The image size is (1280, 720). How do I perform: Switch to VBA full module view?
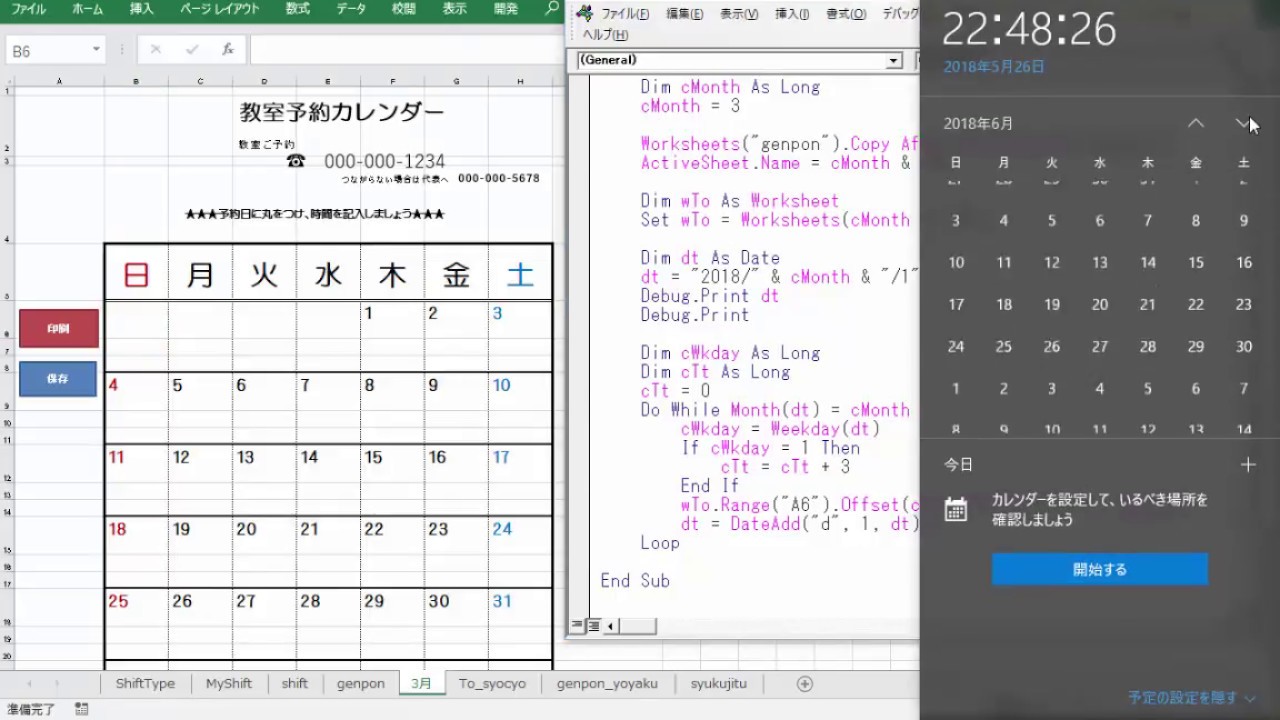[593, 626]
